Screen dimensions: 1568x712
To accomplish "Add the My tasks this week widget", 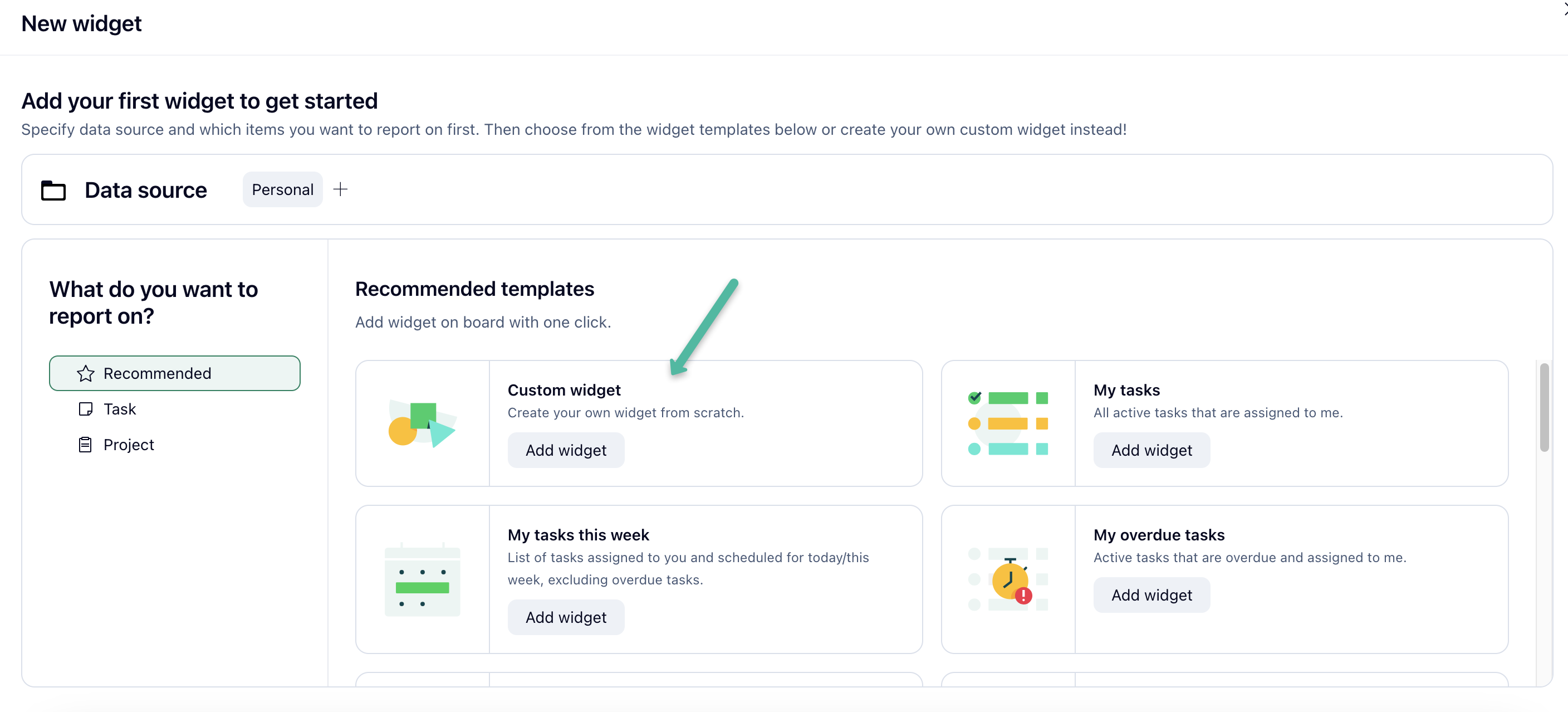I will click(566, 617).
